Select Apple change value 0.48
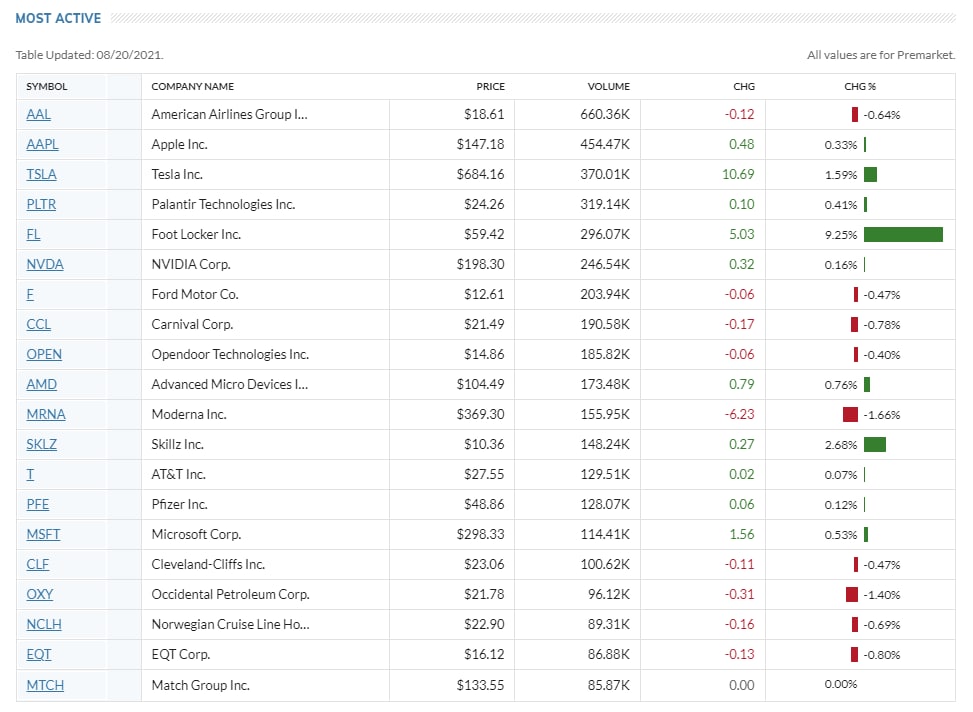The width and height of the screenshot is (973, 712). click(742, 144)
